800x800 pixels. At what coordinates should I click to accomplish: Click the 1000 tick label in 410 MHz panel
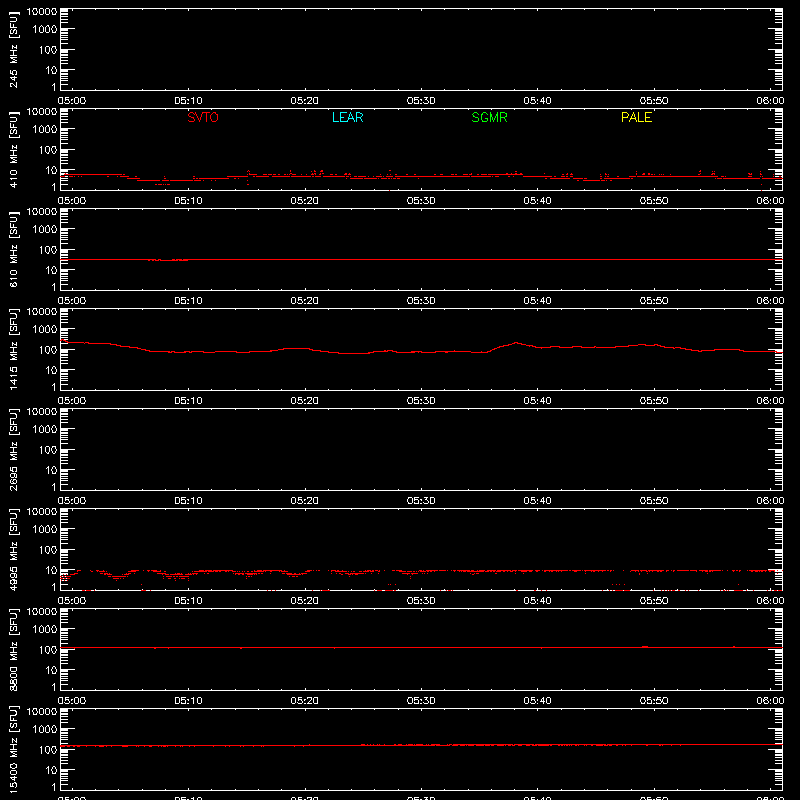[x=45, y=129]
